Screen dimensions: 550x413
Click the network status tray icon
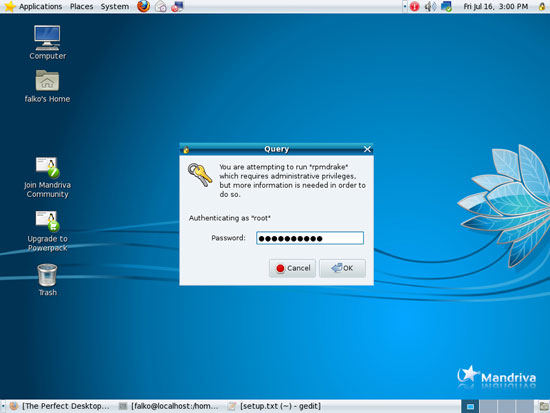[x=447, y=6]
